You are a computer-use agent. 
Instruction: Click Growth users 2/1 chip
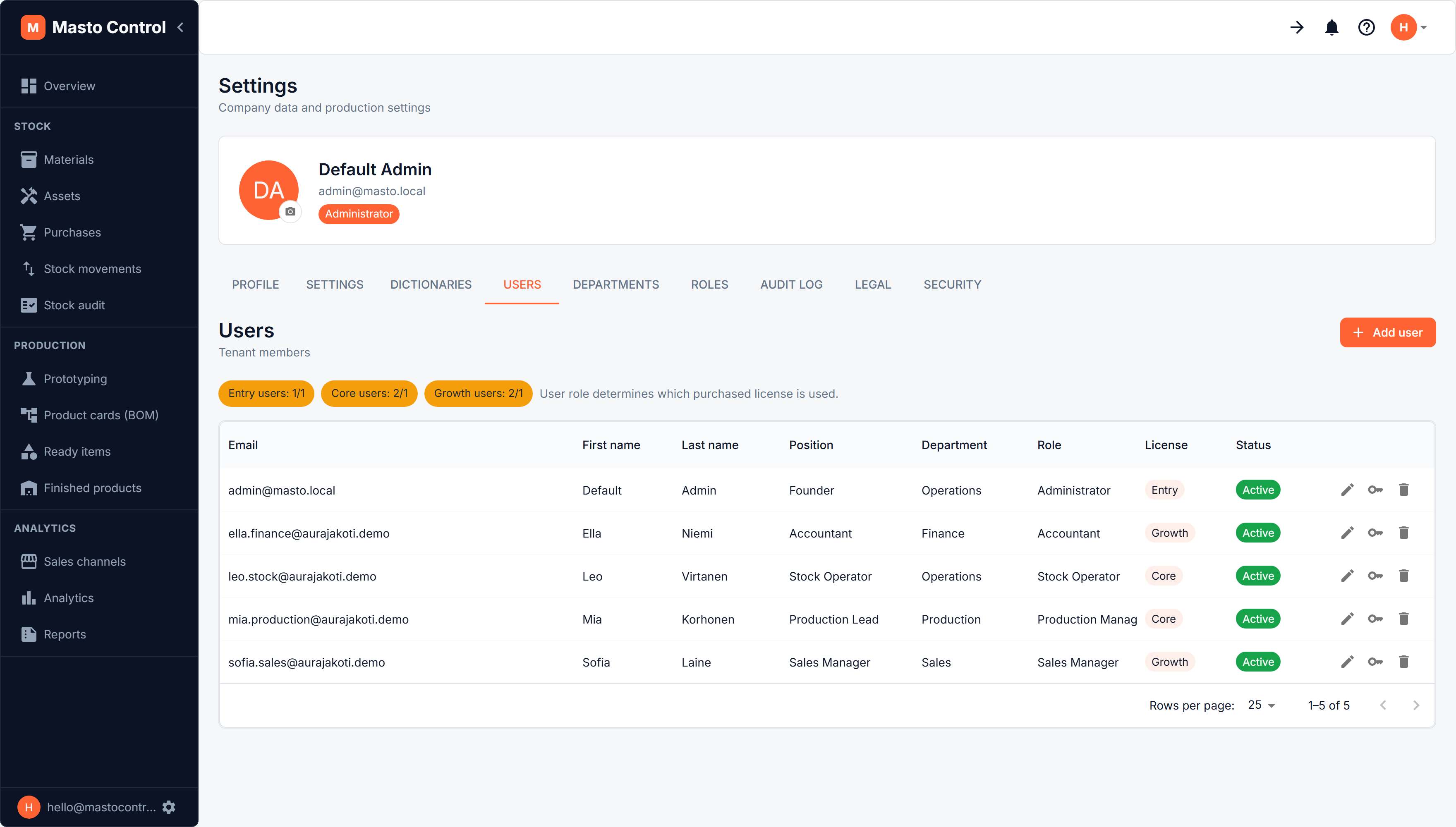(478, 393)
